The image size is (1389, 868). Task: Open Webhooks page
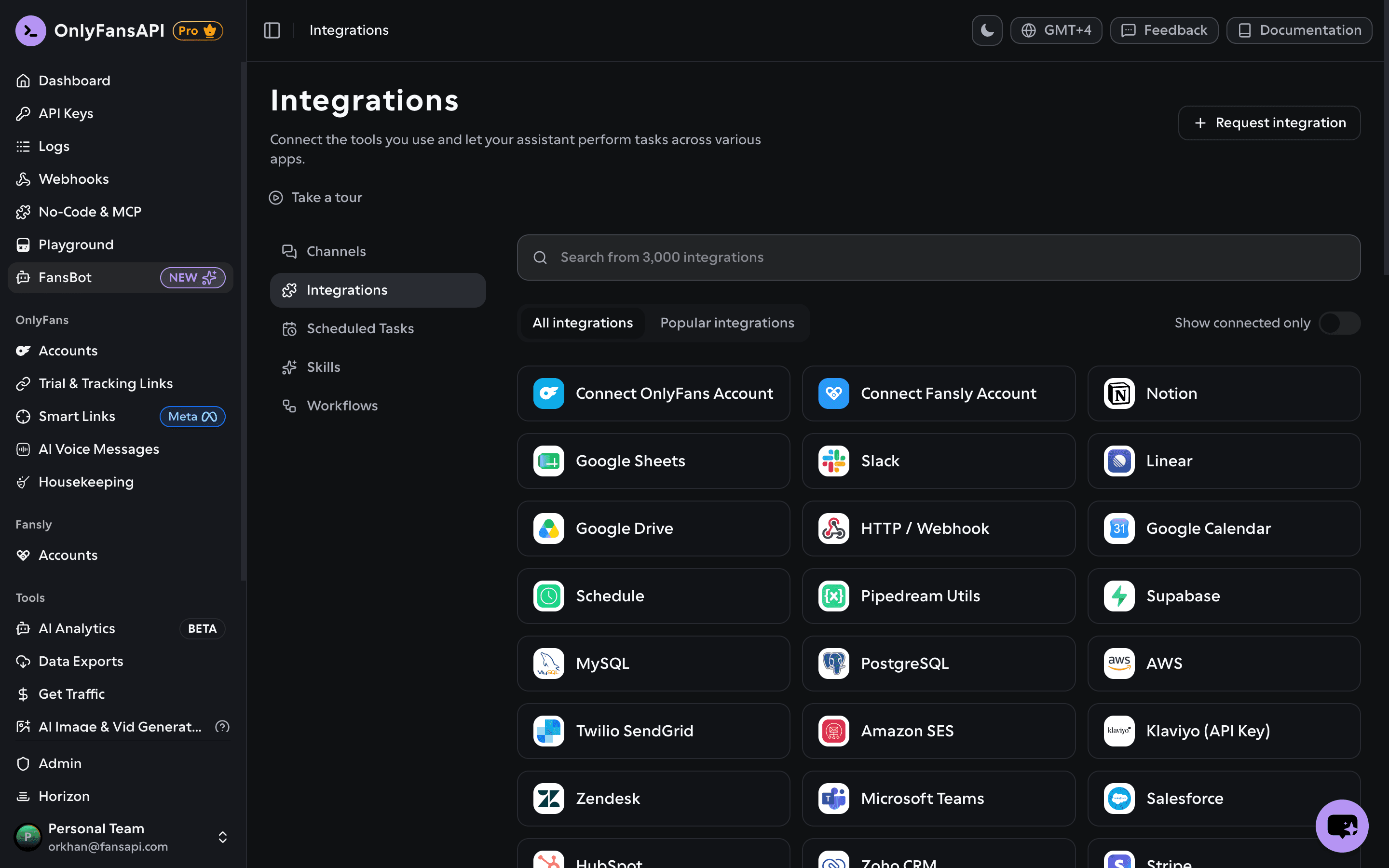pyautogui.click(x=121, y=179)
